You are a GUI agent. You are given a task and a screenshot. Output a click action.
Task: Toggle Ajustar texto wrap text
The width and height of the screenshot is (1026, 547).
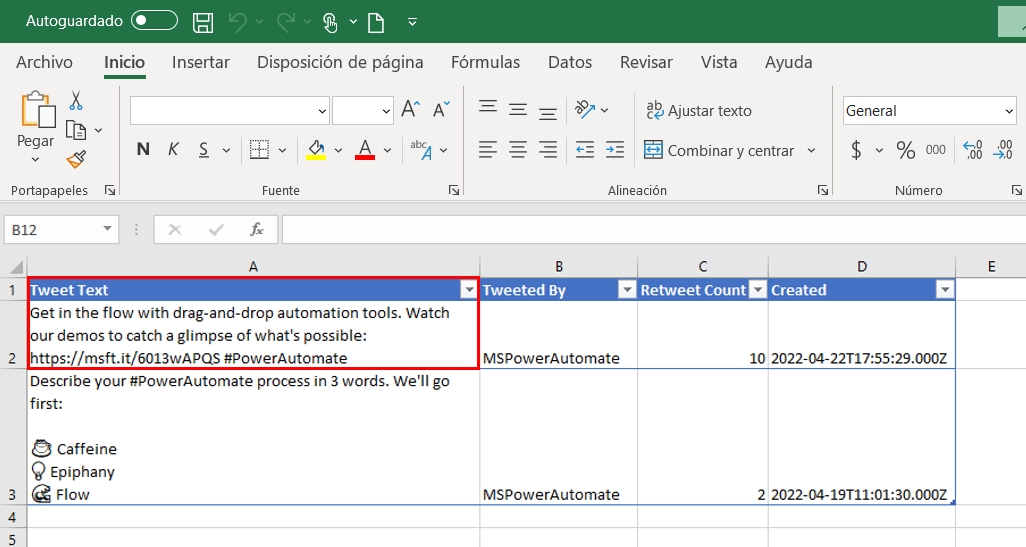click(x=699, y=111)
